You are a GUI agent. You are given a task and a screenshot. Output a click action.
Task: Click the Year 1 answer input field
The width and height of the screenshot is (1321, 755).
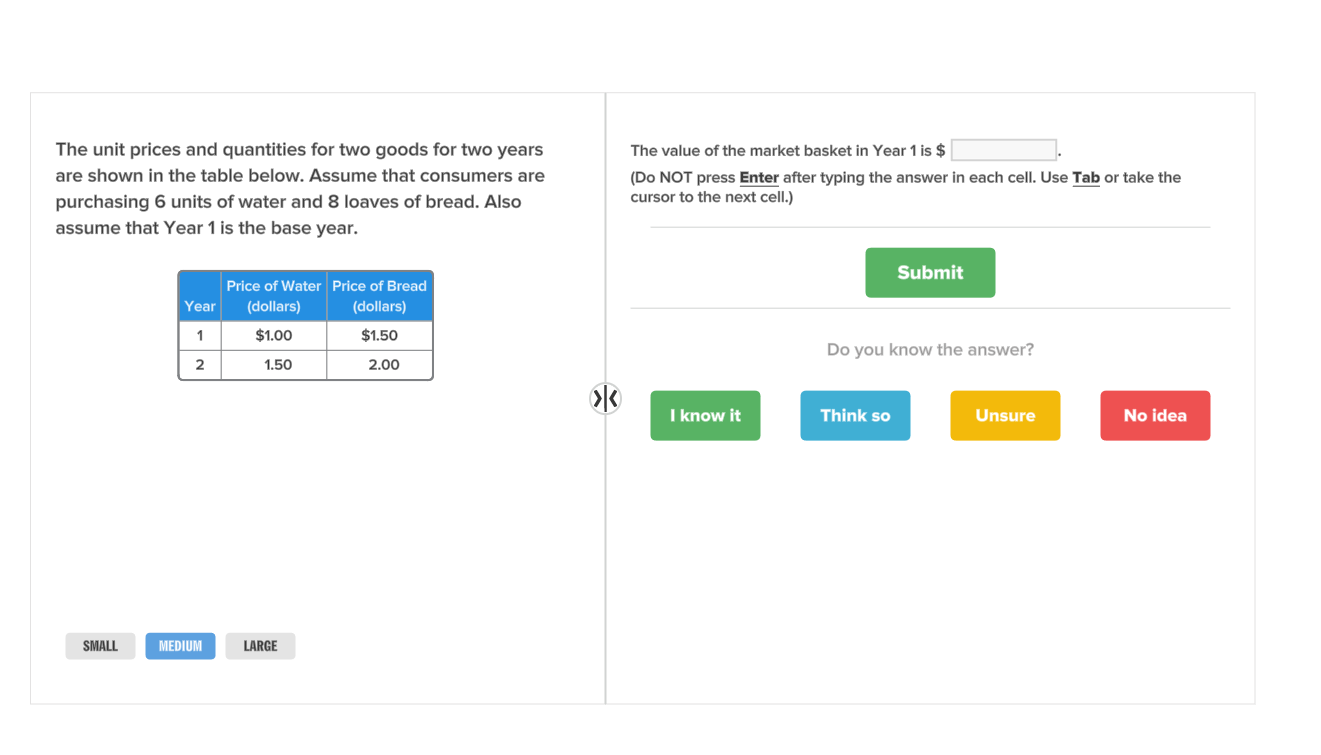click(x=1003, y=149)
